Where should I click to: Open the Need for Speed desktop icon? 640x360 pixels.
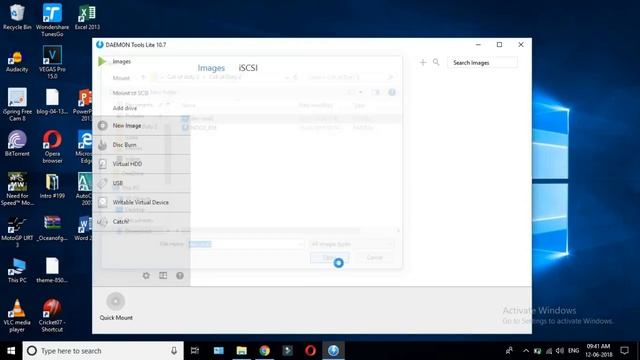(x=17, y=189)
